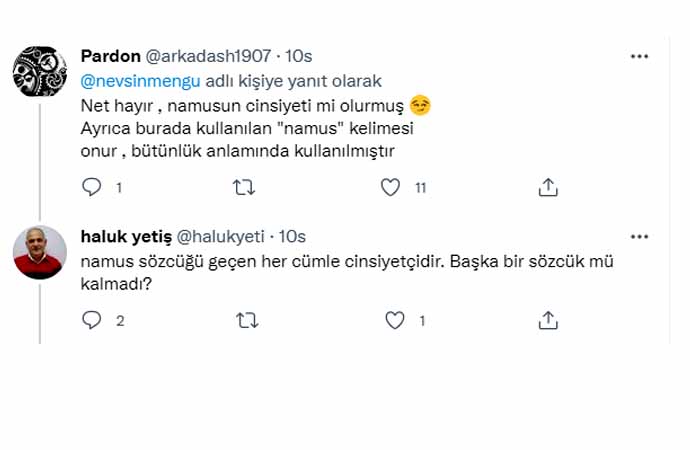This screenshot has height=450, width=690.
Task: Open the @nevsinmengu mention link
Action: (x=139, y=81)
